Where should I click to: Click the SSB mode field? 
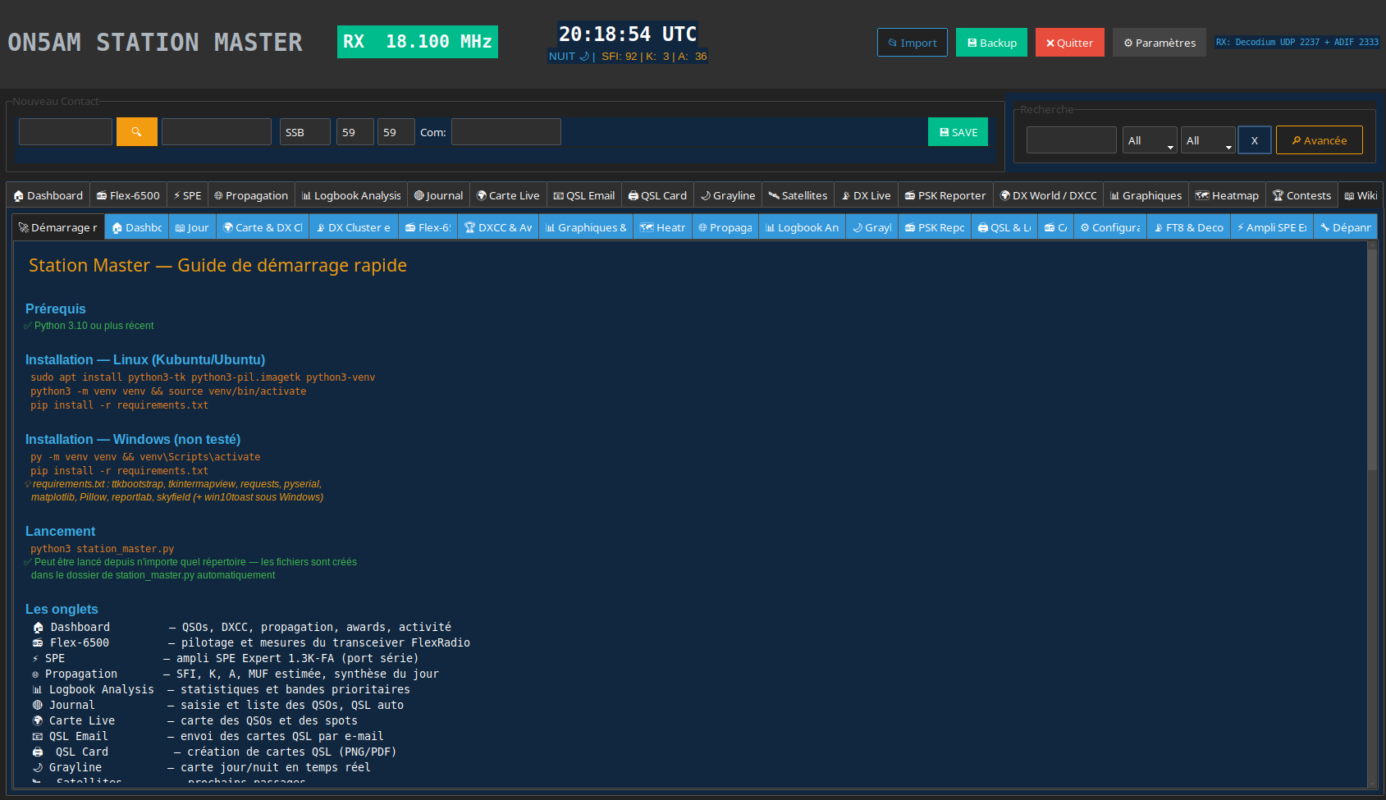coord(305,132)
